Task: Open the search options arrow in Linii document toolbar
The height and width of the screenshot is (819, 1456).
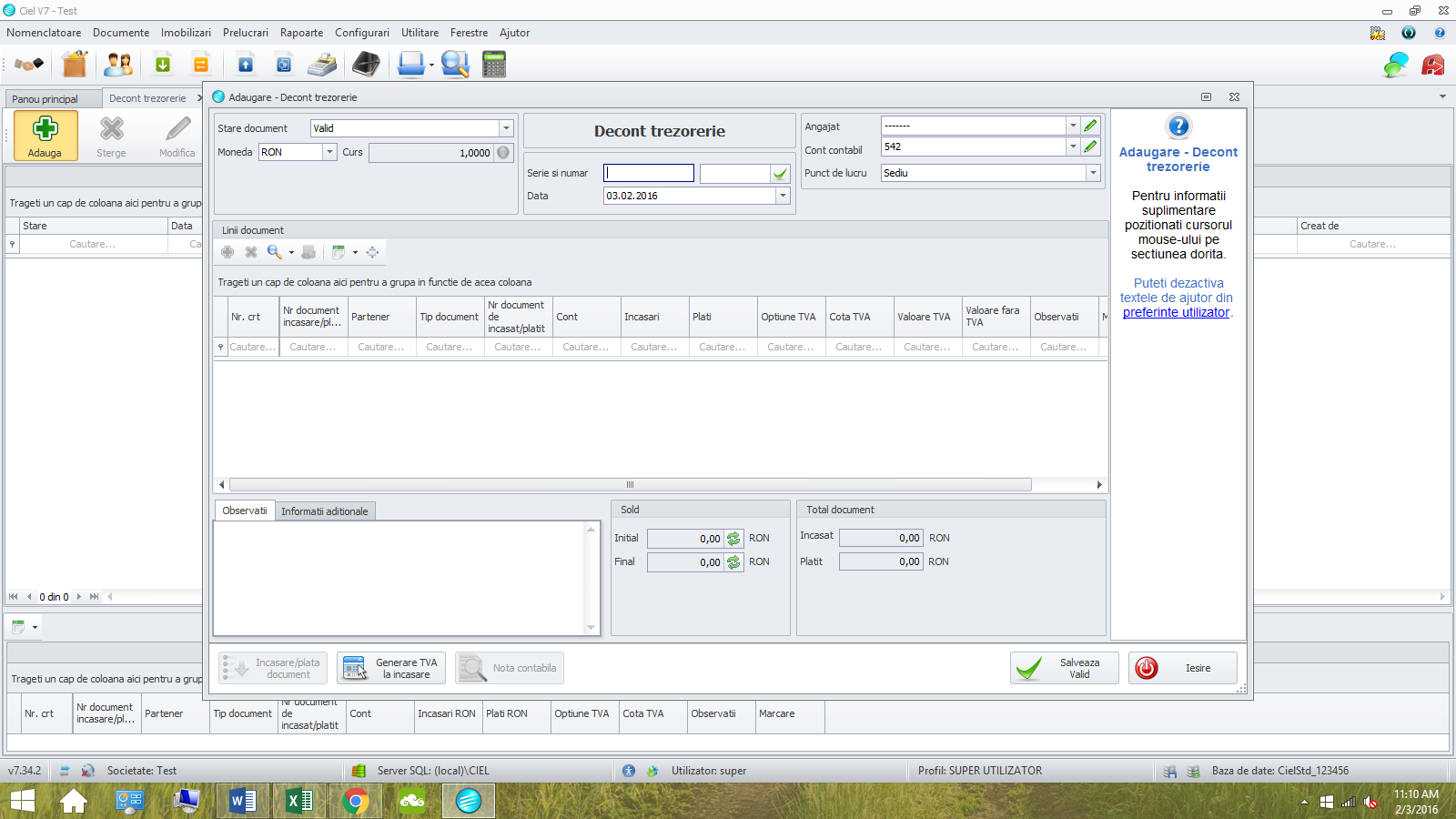Action: (291, 253)
